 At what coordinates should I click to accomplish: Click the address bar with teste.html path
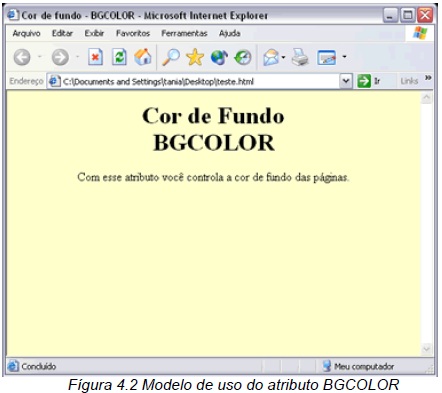[199, 81]
